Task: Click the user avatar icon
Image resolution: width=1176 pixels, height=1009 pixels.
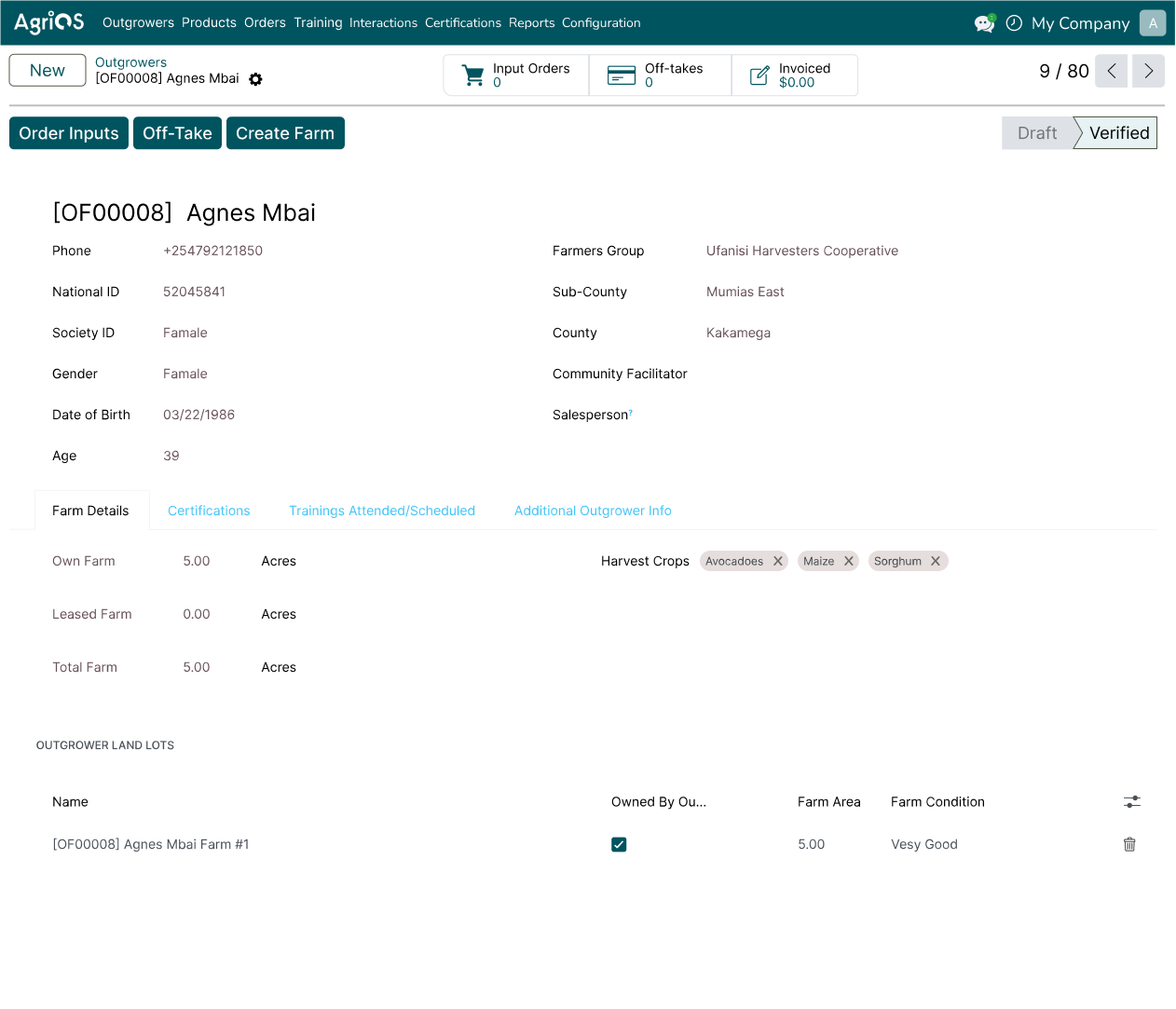Action: [x=1153, y=23]
